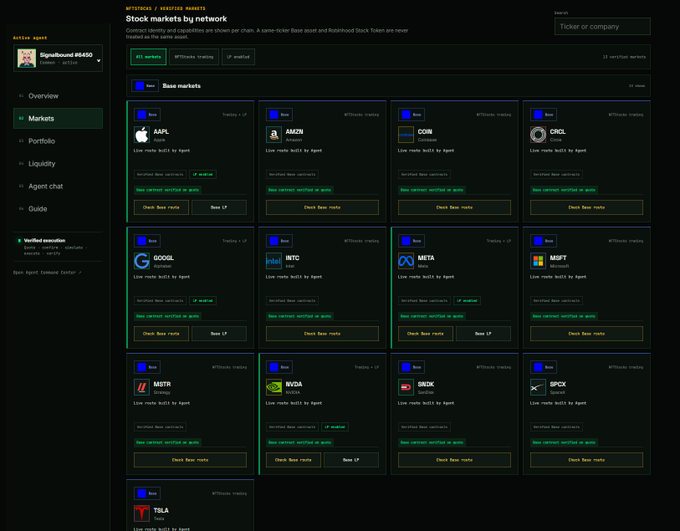Click Check Base route on MSTR card

pyautogui.click(x=190, y=460)
